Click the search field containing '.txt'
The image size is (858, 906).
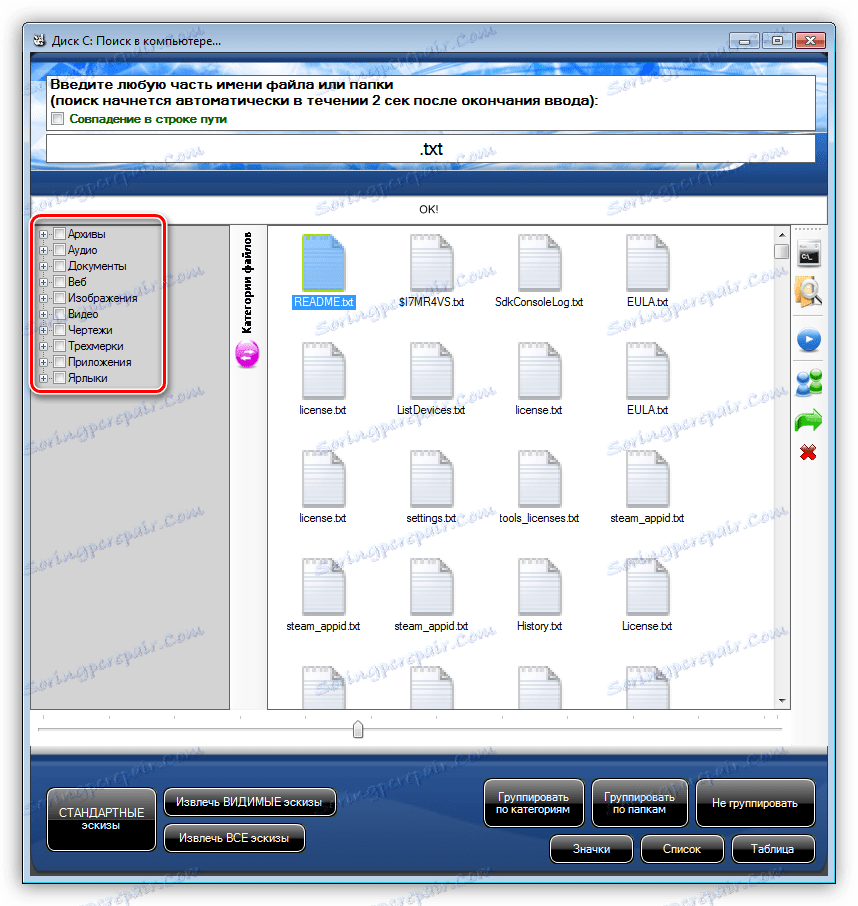pos(430,149)
